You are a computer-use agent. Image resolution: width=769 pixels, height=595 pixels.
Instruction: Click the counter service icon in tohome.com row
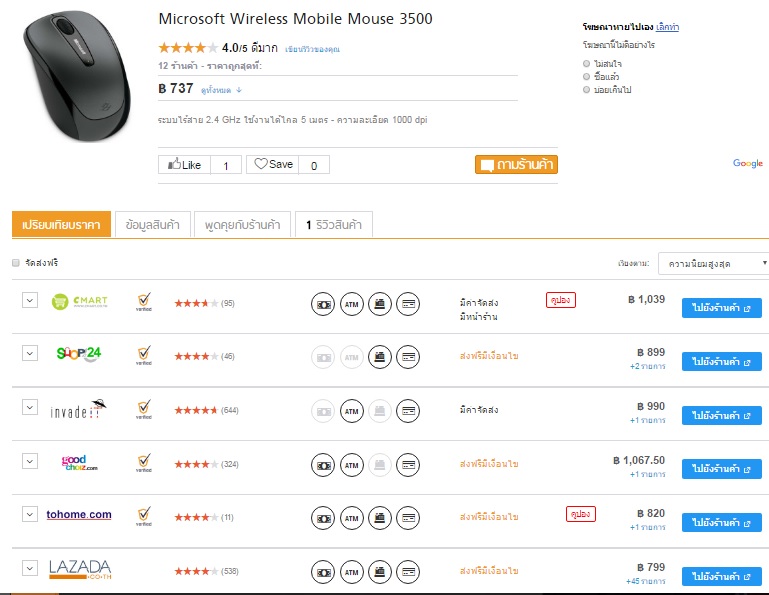coord(380,518)
